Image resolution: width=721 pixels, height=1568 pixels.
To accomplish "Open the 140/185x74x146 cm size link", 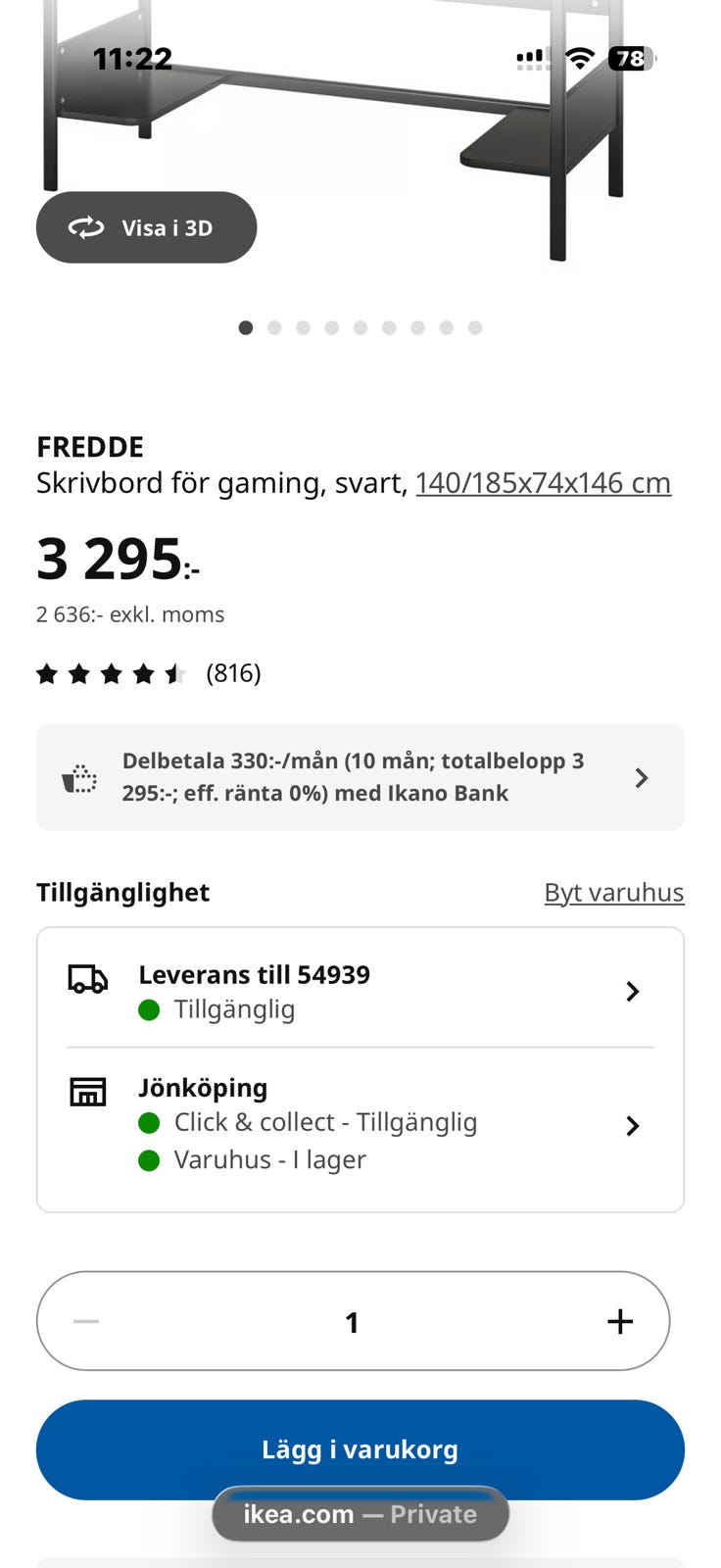I will 543,483.
